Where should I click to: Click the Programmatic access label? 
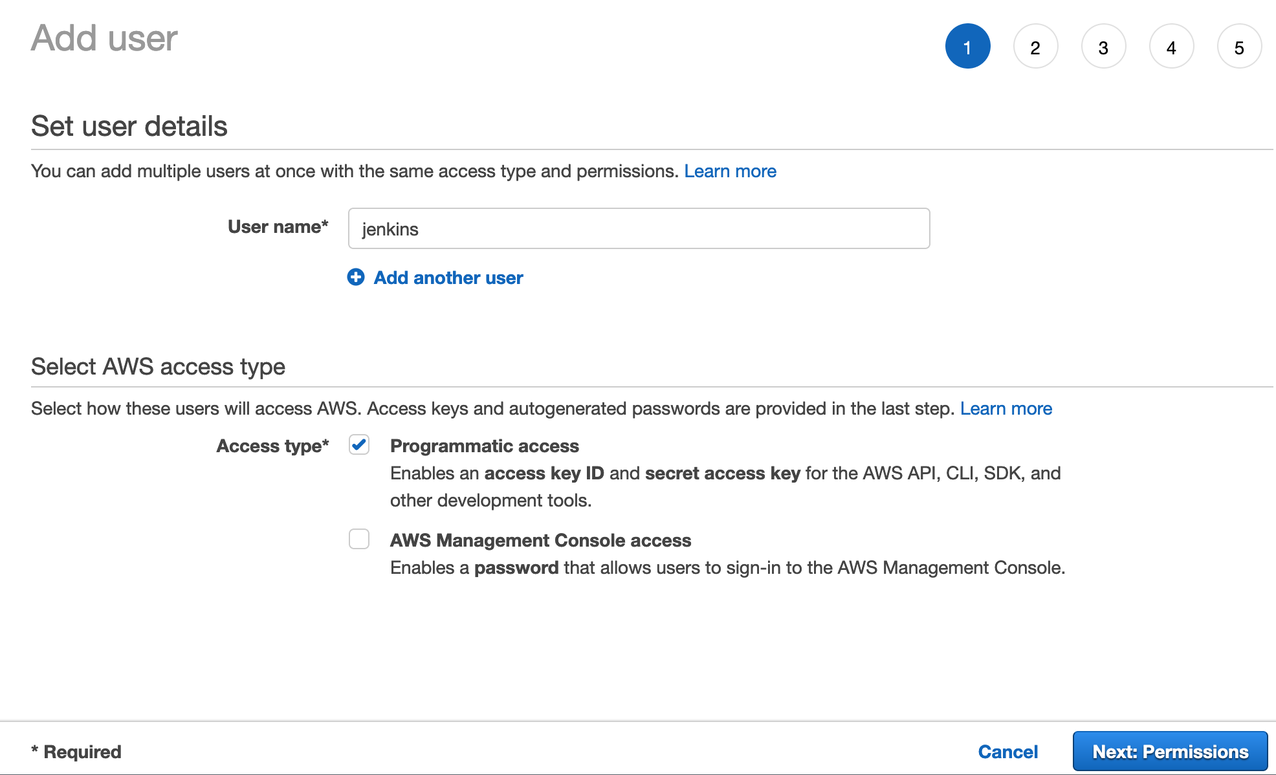[484, 446]
